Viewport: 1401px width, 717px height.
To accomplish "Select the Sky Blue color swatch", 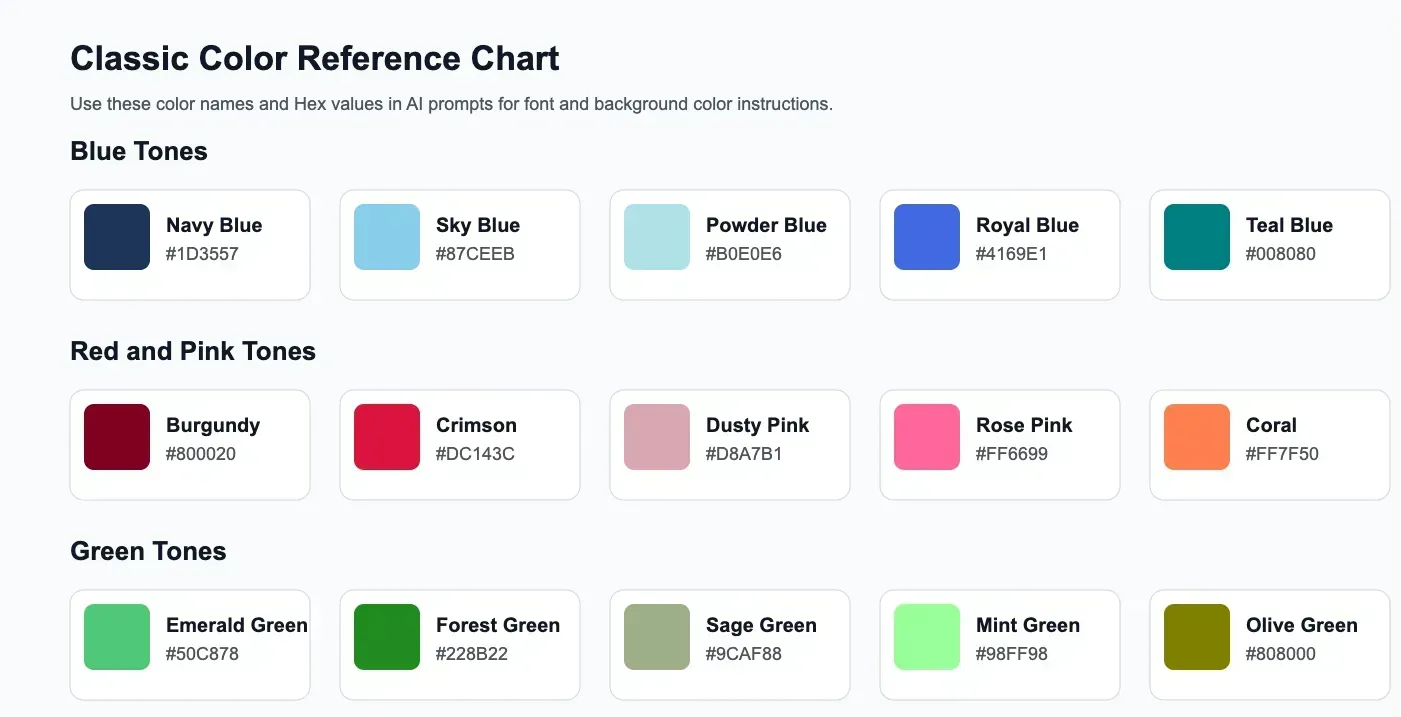I will 387,237.
